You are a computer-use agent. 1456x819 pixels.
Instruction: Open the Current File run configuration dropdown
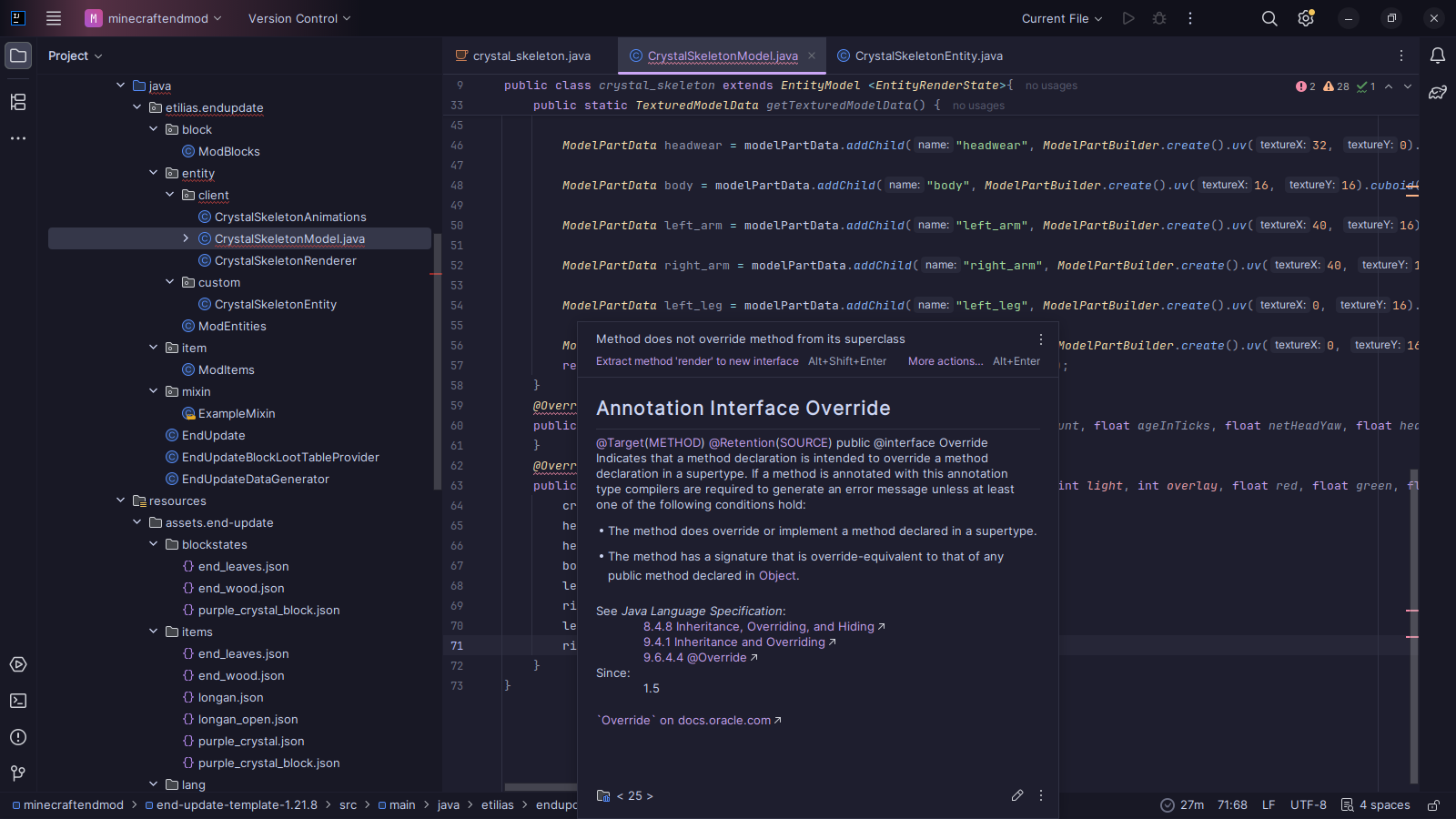coord(1061,18)
